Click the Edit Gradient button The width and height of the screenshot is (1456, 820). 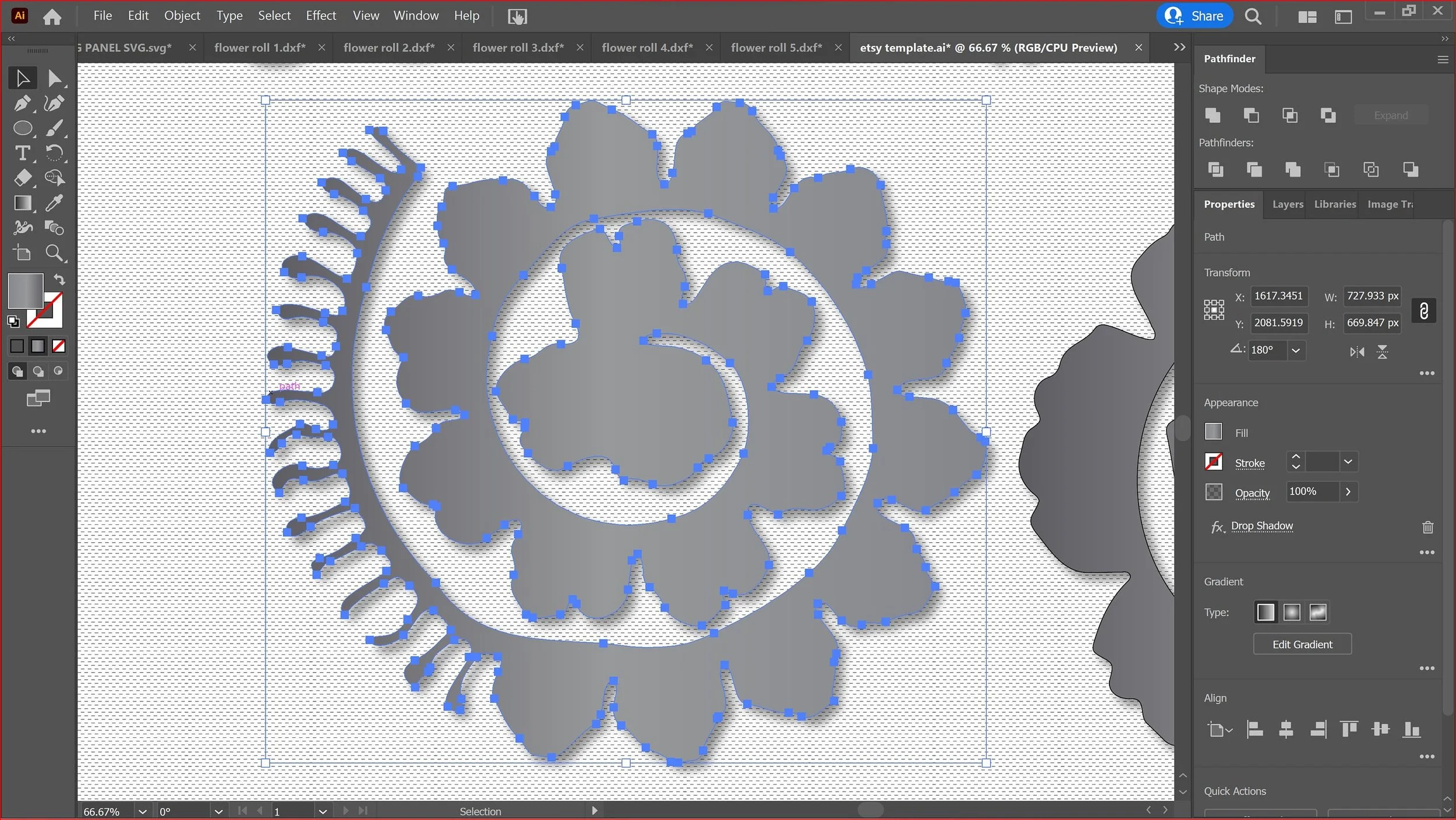click(1302, 644)
